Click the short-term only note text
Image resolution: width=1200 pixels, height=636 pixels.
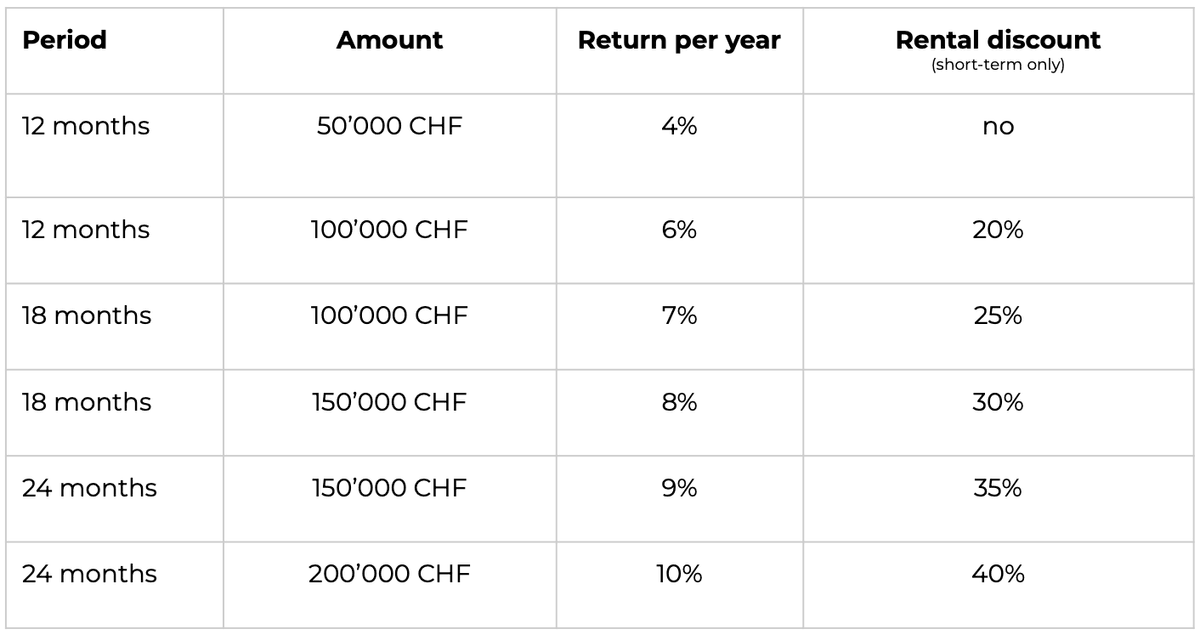[x=997, y=65]
